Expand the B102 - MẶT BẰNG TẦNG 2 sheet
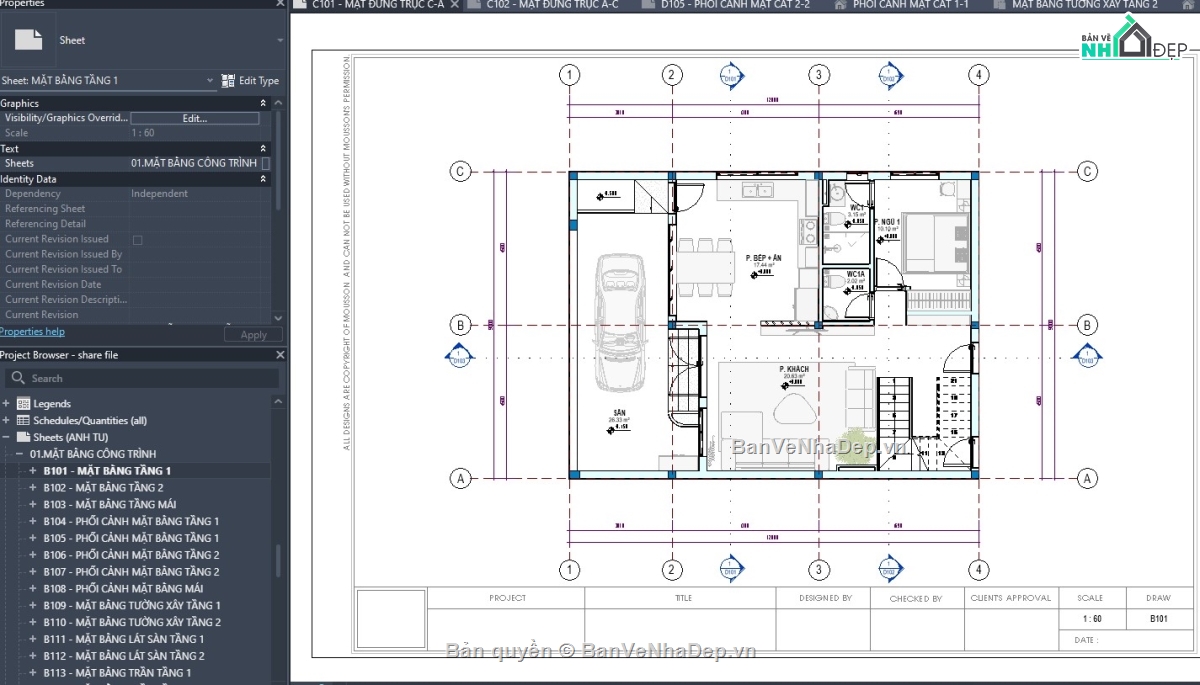Viewport: 1200px width, 685px height. [x=32, y=488]
